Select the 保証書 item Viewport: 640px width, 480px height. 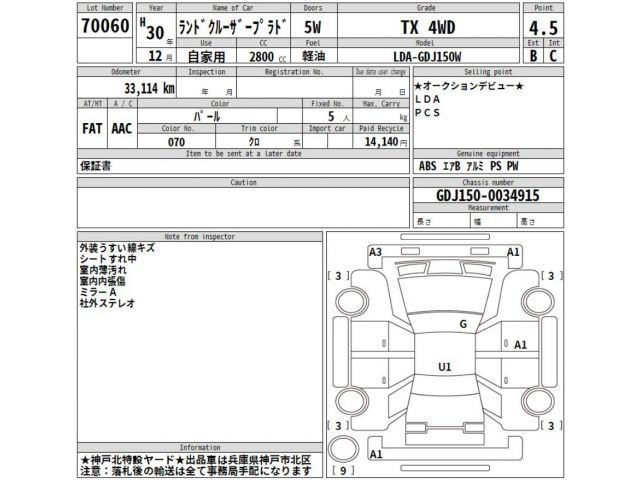point(96,166)
